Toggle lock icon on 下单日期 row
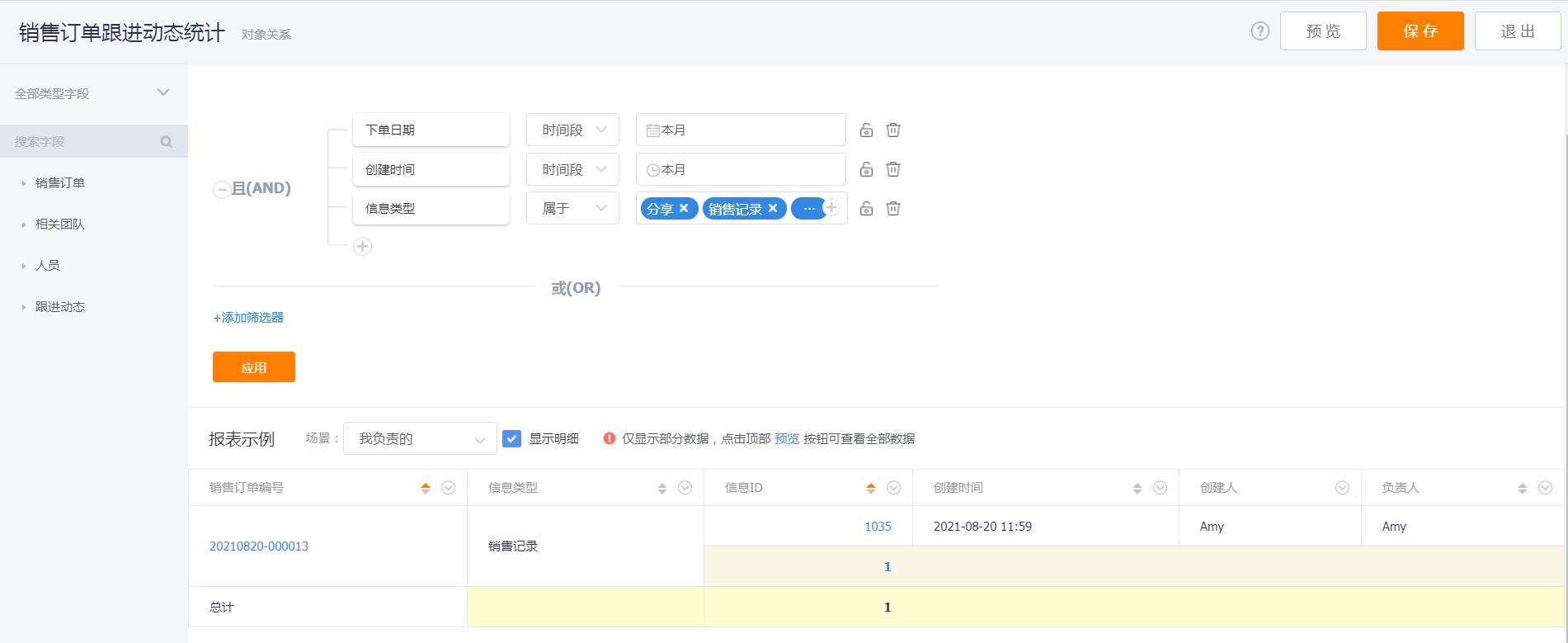Image resolution: width=1568 pixels, height=643 pixels. 866,130
